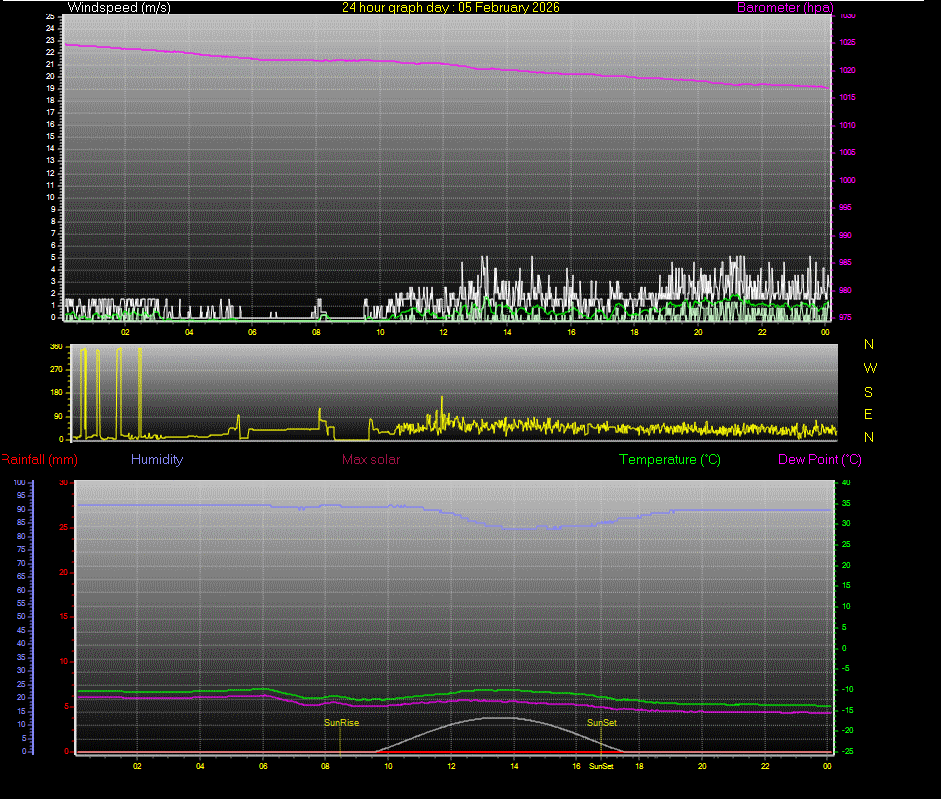
Task: Select the Humidity legend entry
Action: (x=156, y=459)
